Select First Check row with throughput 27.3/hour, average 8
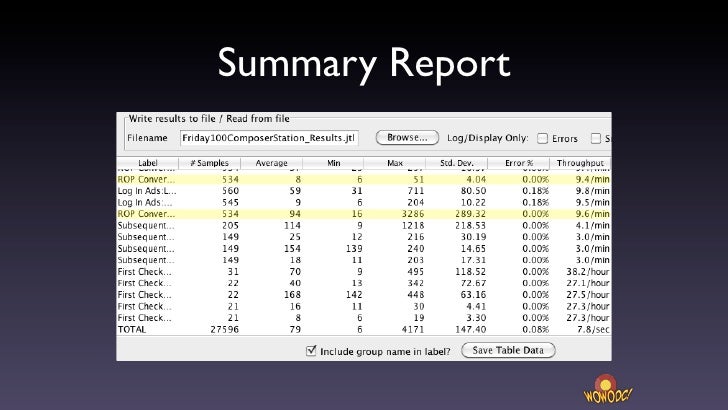The image size is (728, 410). (x=364, y=318)
